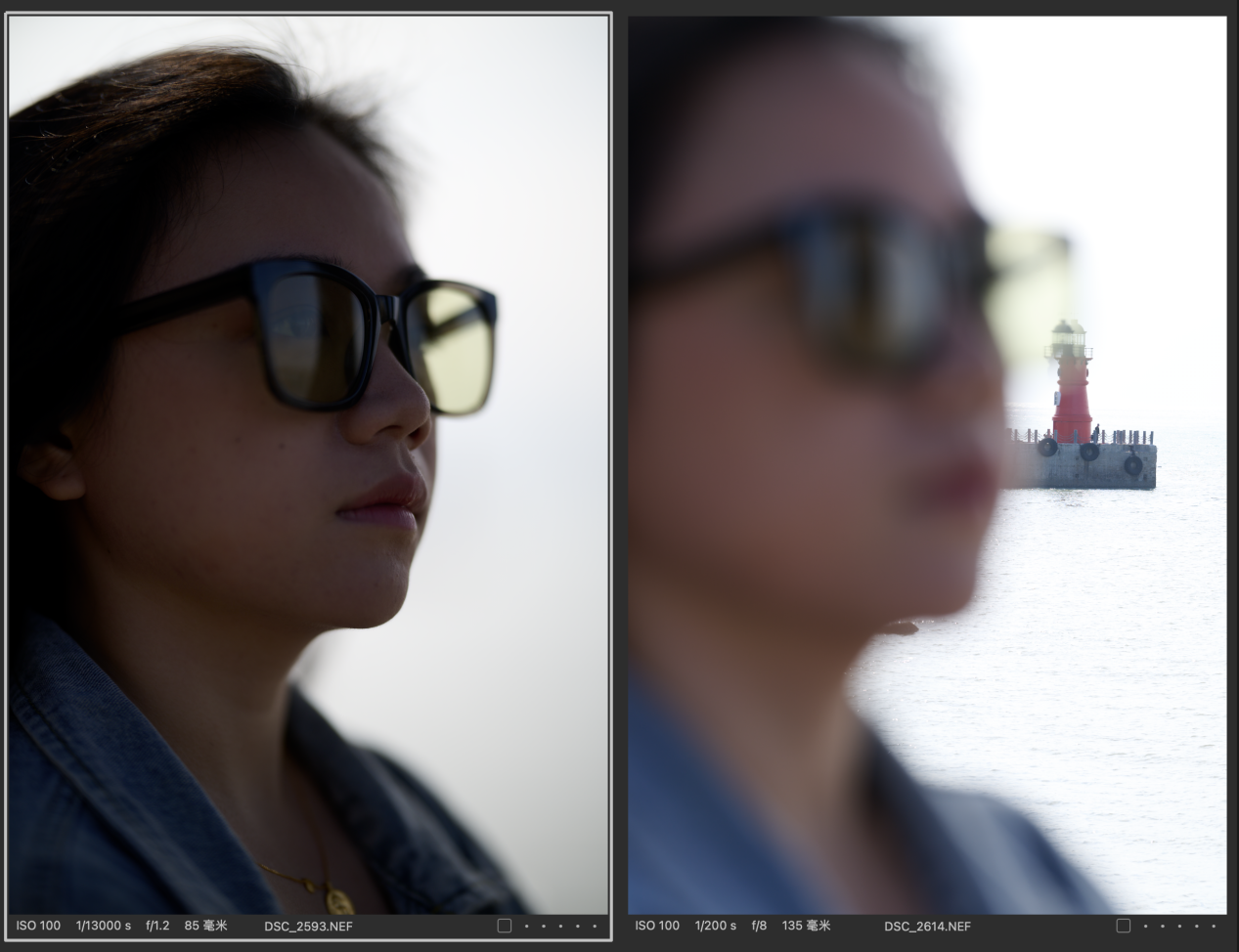Set three-star rating on DSC_2614.NEF
The width and height of the screenshot is (1239, 952).
[1179, 926]
